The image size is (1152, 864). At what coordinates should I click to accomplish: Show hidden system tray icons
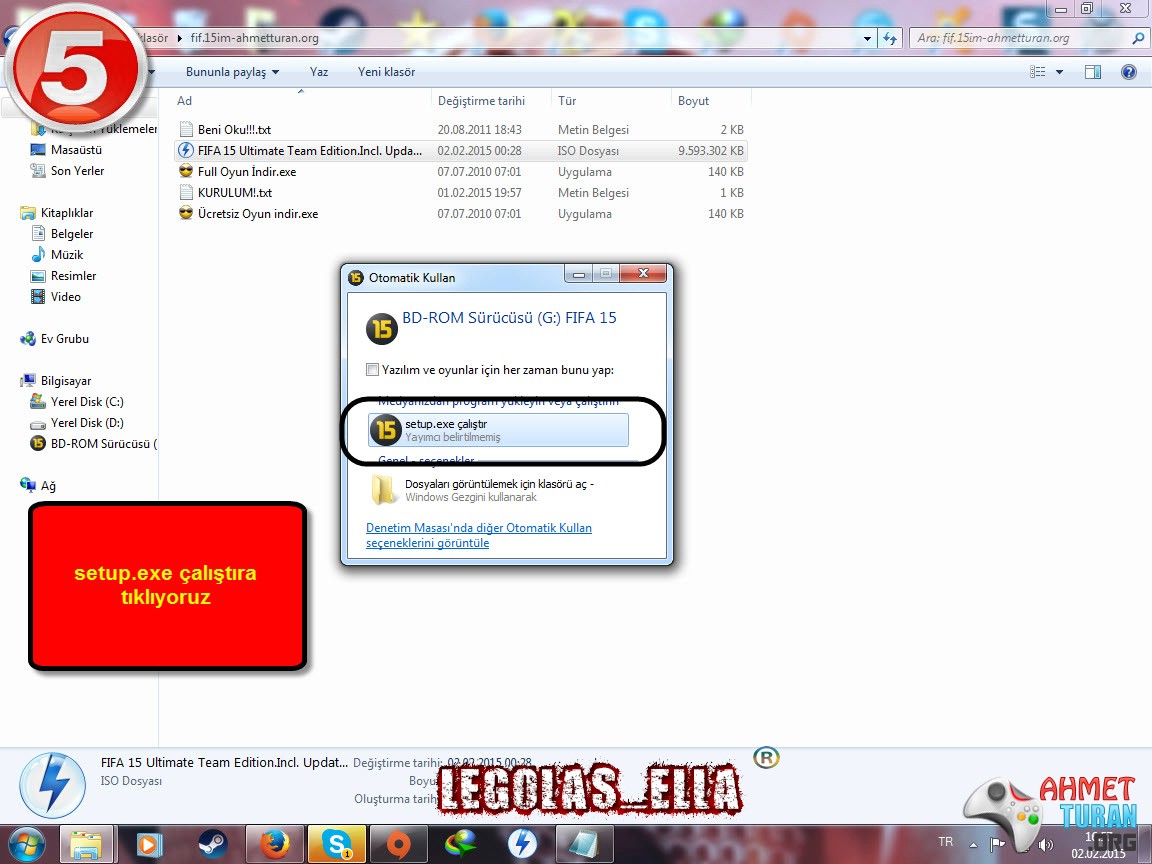(973, 845)
